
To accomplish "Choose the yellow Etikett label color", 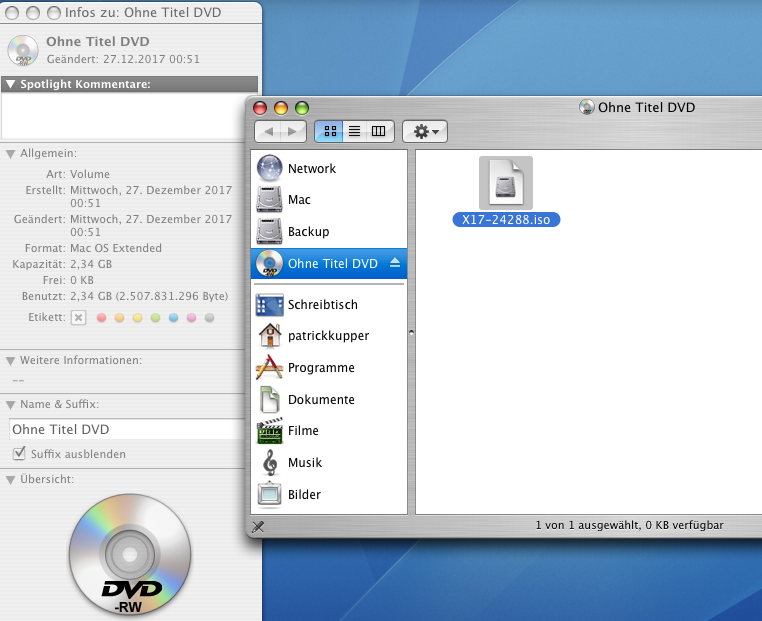I will [x=138, y=318].
